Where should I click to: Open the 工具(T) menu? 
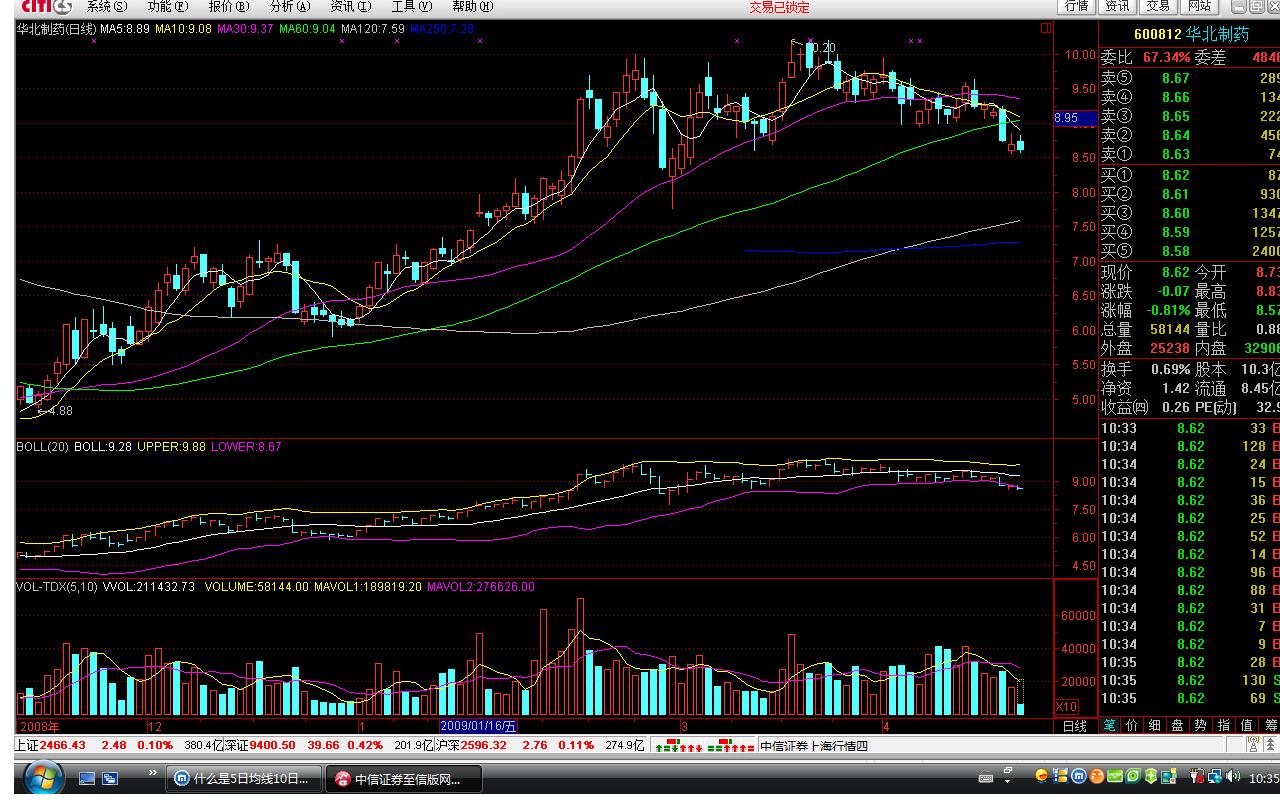pos(411,6)
